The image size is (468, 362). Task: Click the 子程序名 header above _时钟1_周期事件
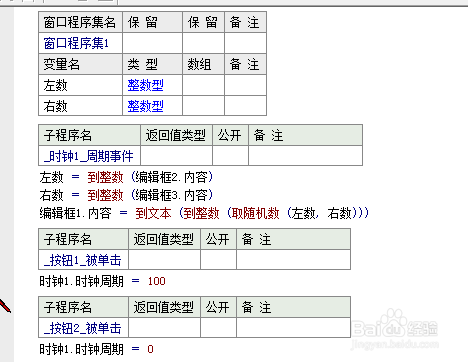89,135
